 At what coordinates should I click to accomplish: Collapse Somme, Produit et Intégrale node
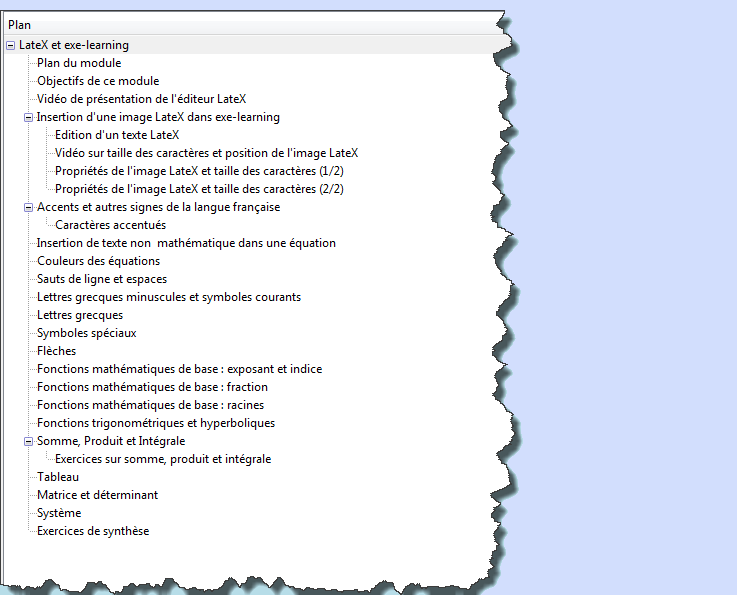(28, 441)
